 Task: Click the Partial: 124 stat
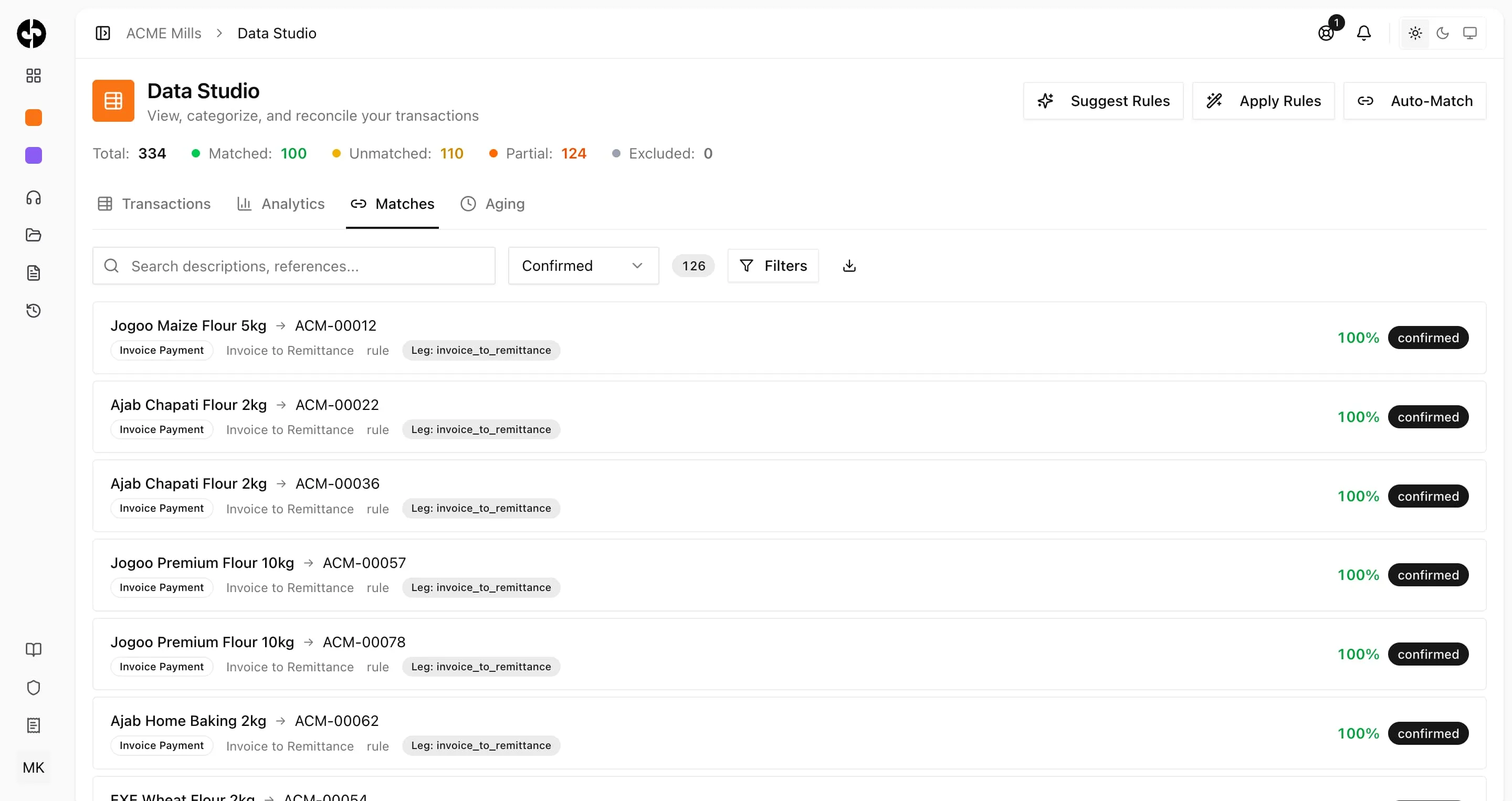(538, 153)
